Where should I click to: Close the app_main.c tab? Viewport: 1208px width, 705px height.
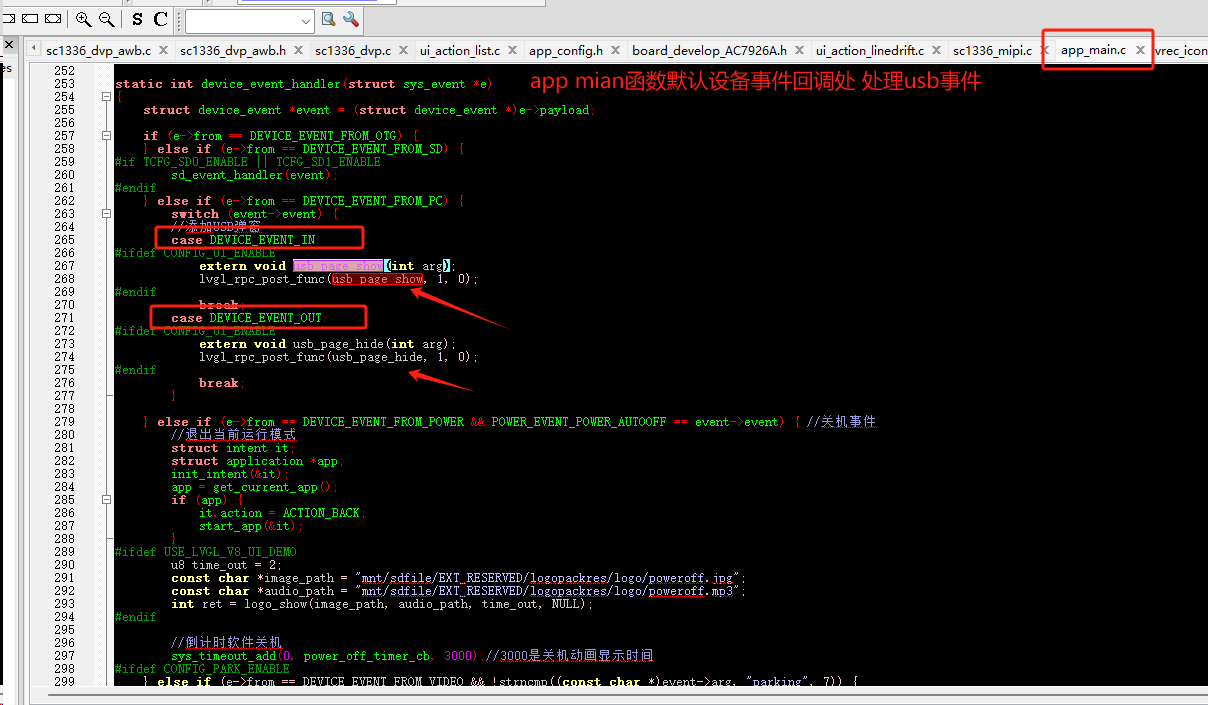point(1140,50)
